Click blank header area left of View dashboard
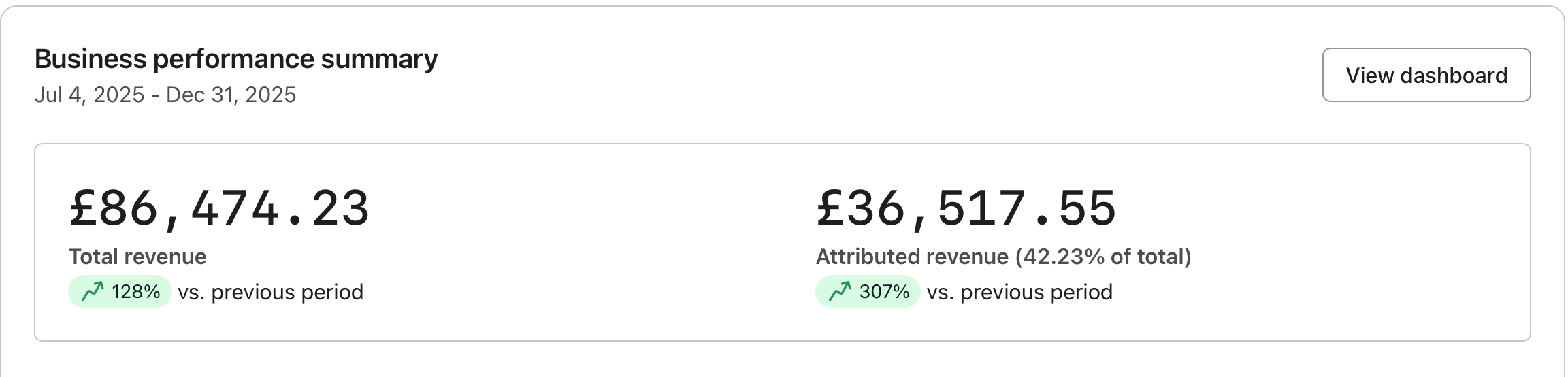 coord(885,75)
